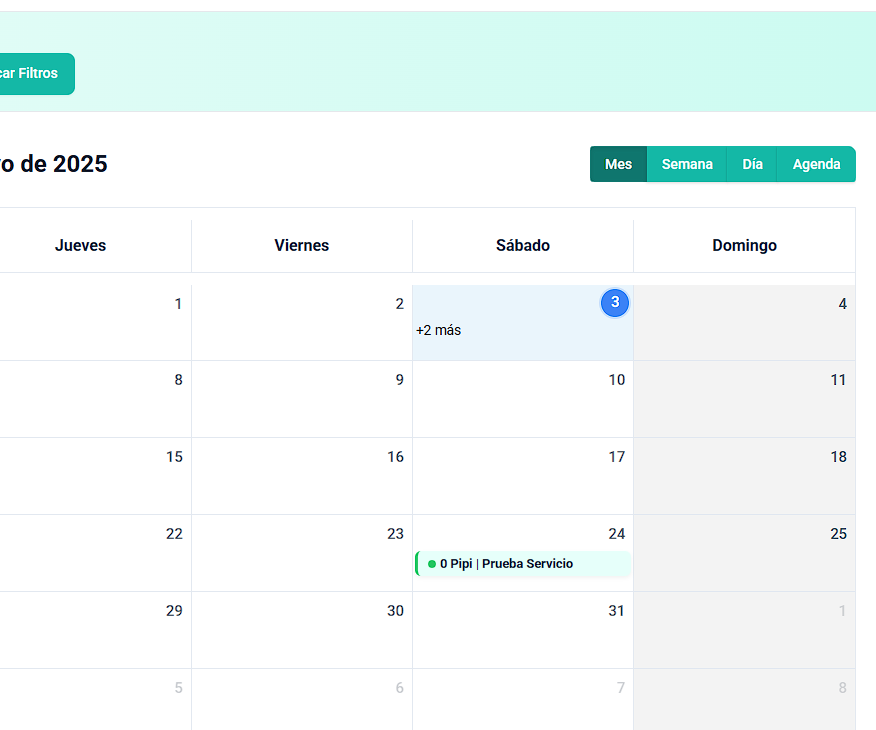Show the Agenda view
Screen dimensions: 876x730
point(816,164)
